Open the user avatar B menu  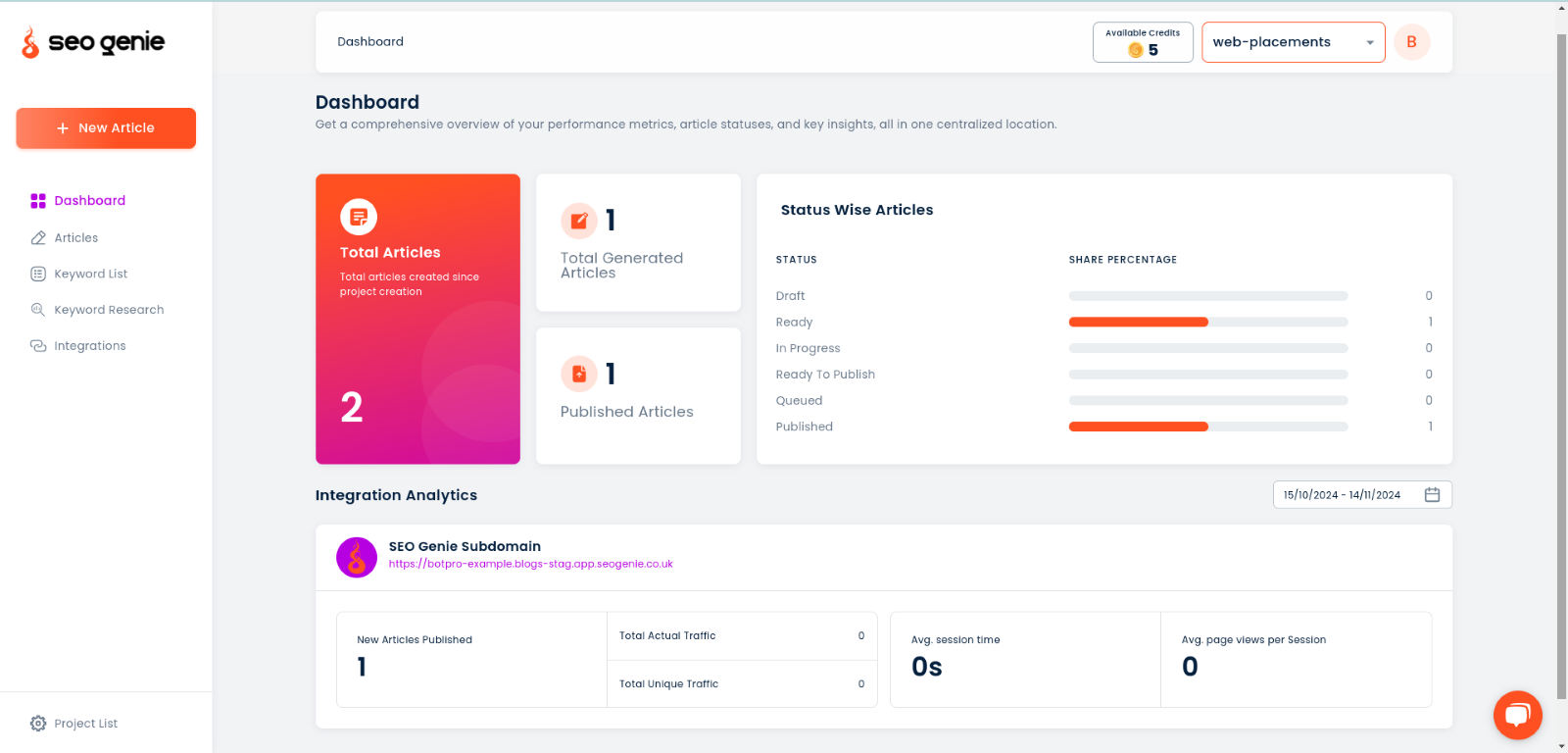tap(1412, 42)
